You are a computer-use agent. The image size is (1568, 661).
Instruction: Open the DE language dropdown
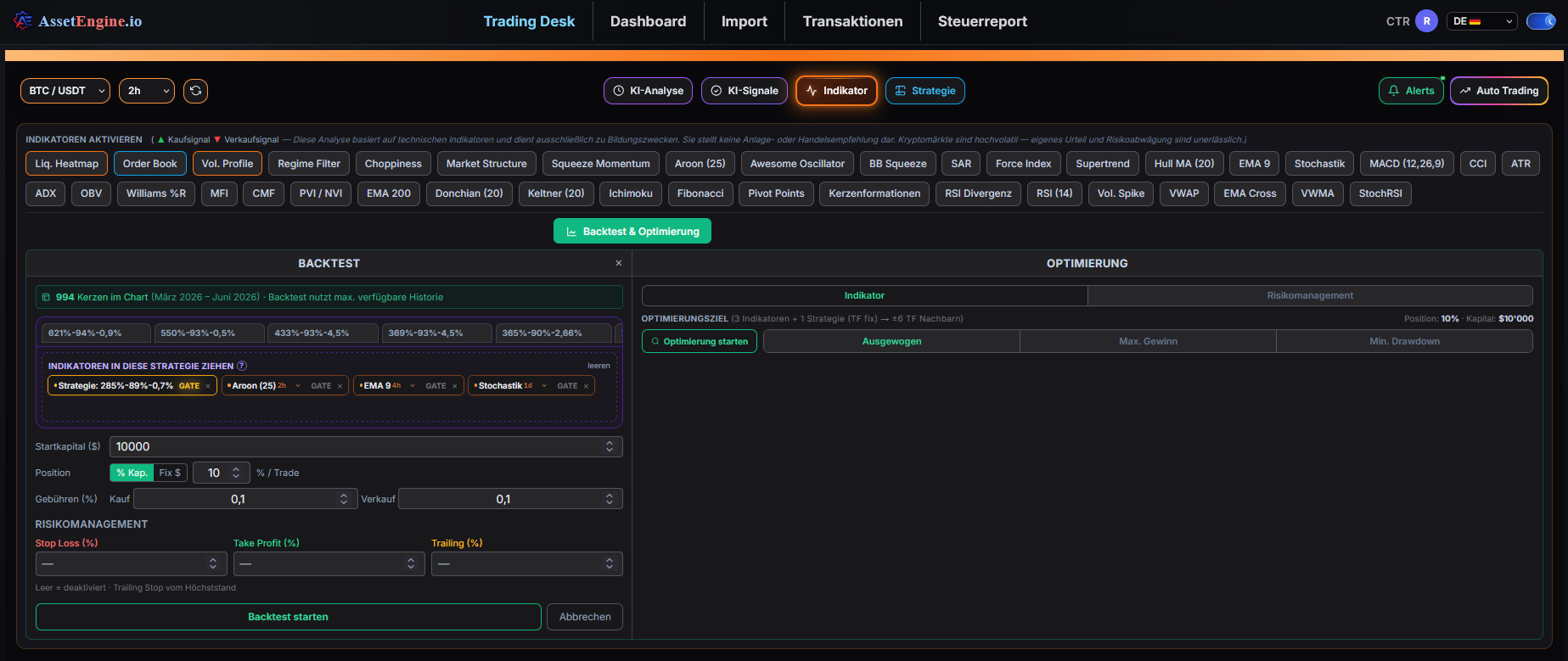pos(1481,21)
